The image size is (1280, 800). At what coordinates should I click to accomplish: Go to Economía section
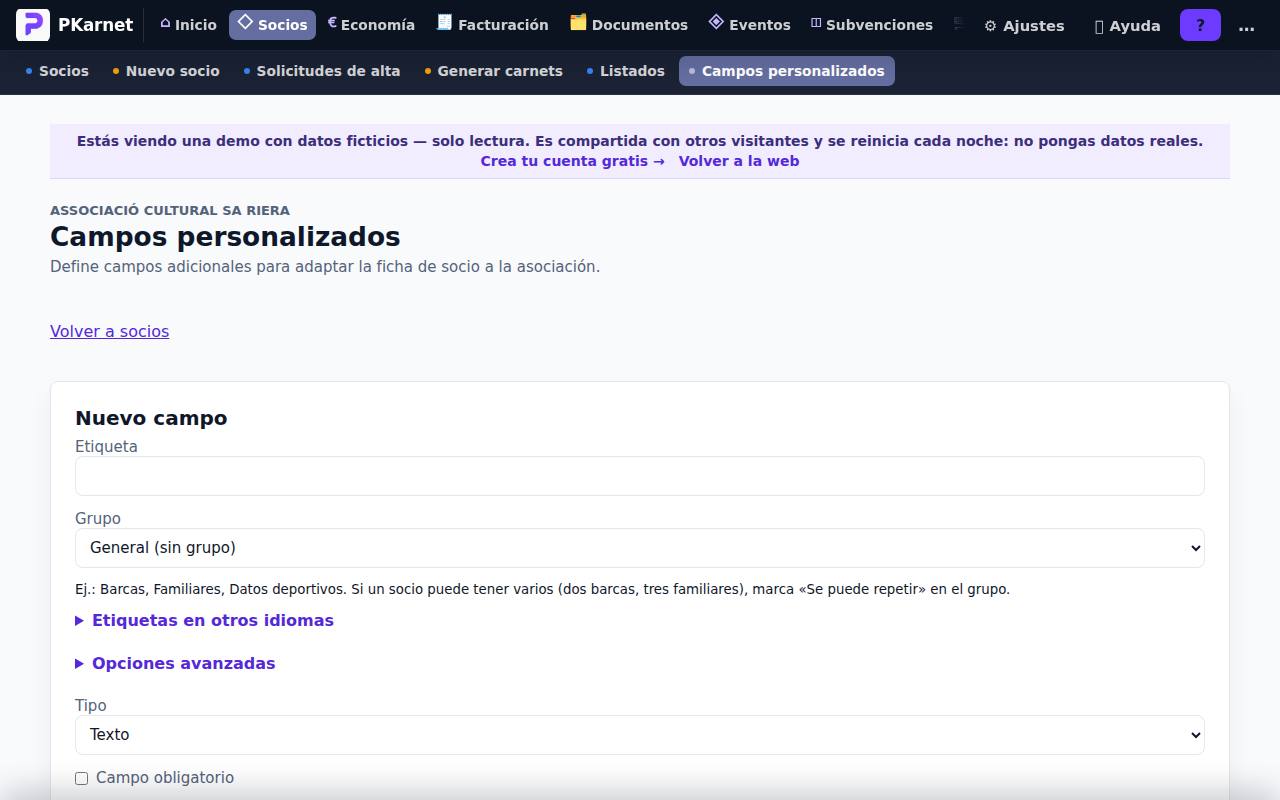[371, 25]
